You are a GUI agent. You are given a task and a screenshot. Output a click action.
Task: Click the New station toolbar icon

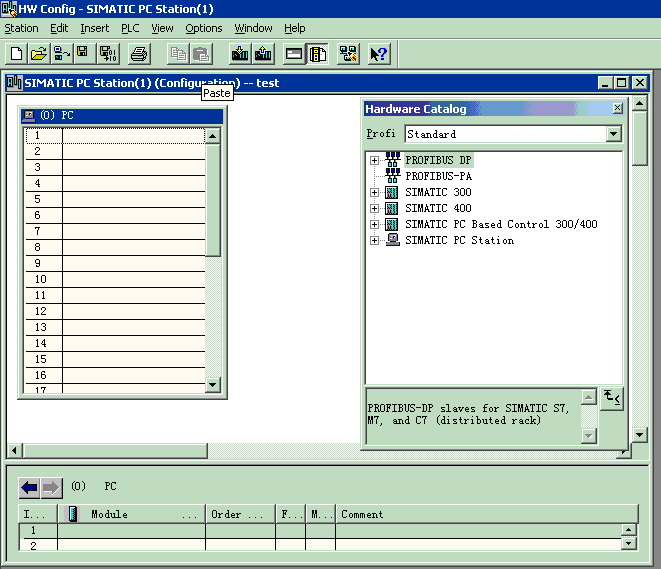(x=16, y=54)
